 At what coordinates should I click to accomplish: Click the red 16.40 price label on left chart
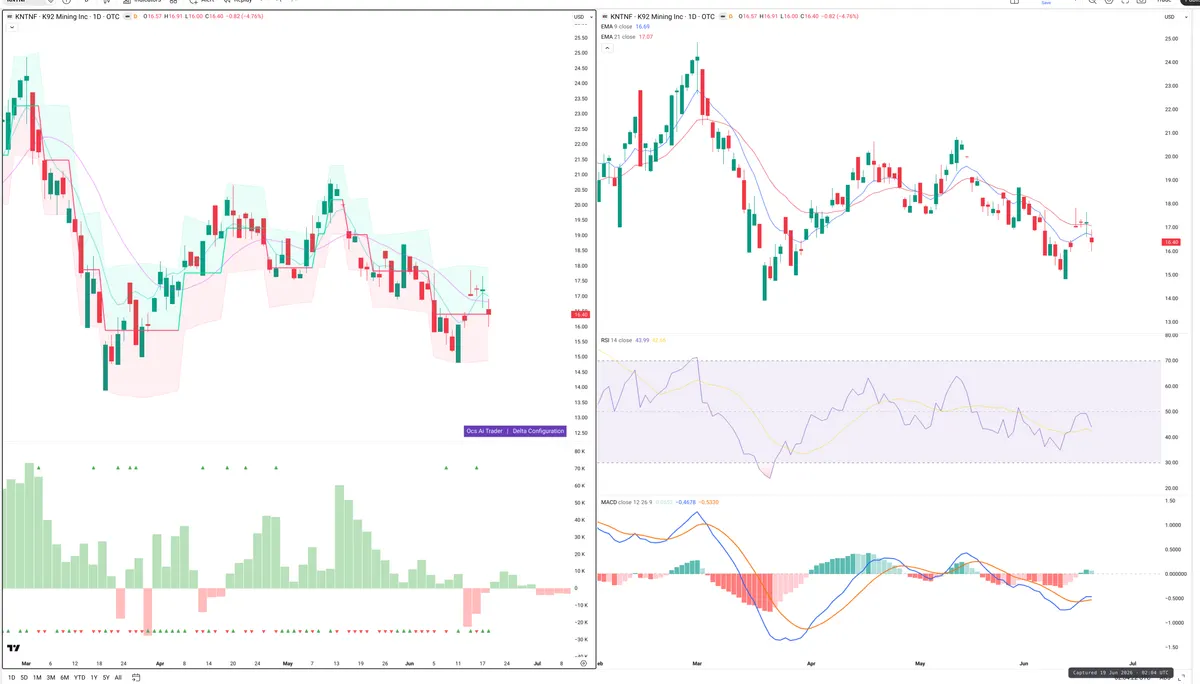pyautogui.click(x=580, y=314)
